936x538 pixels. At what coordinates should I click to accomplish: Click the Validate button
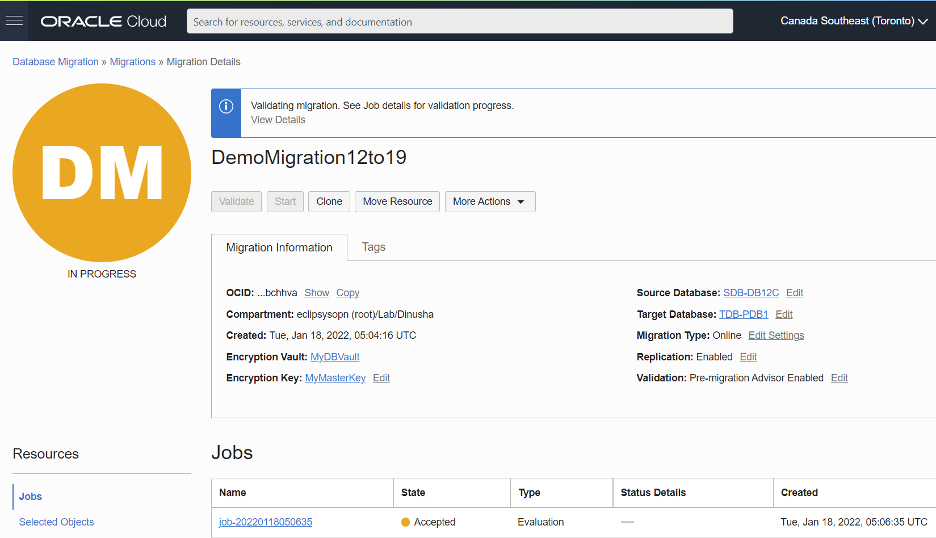pyautogui.click(x=236, y=202)
